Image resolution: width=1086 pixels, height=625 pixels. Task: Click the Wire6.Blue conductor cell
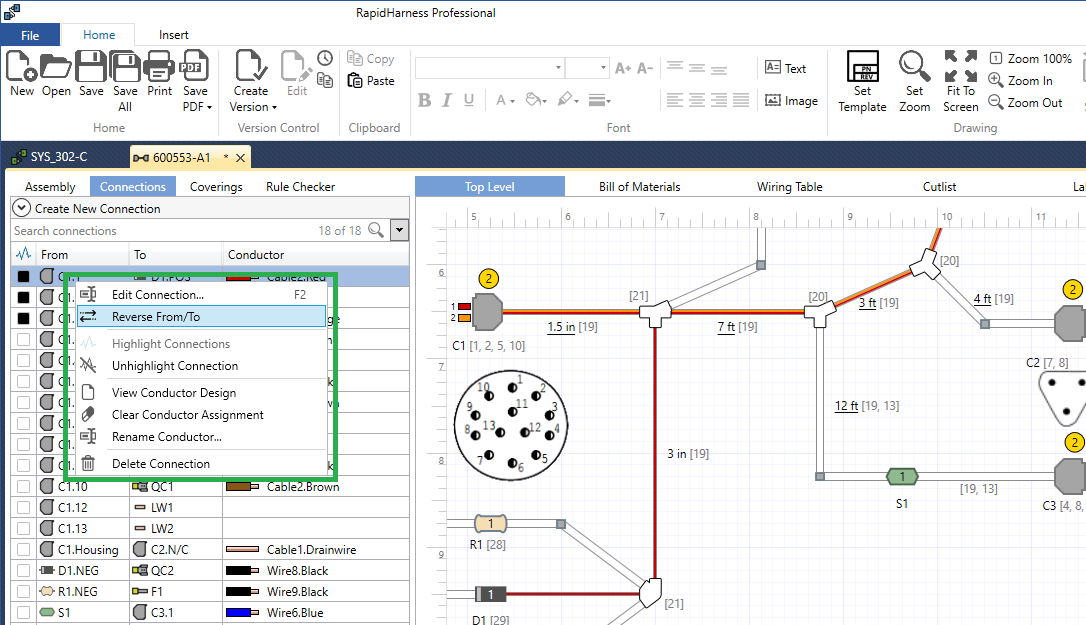[x=316, y=613]
